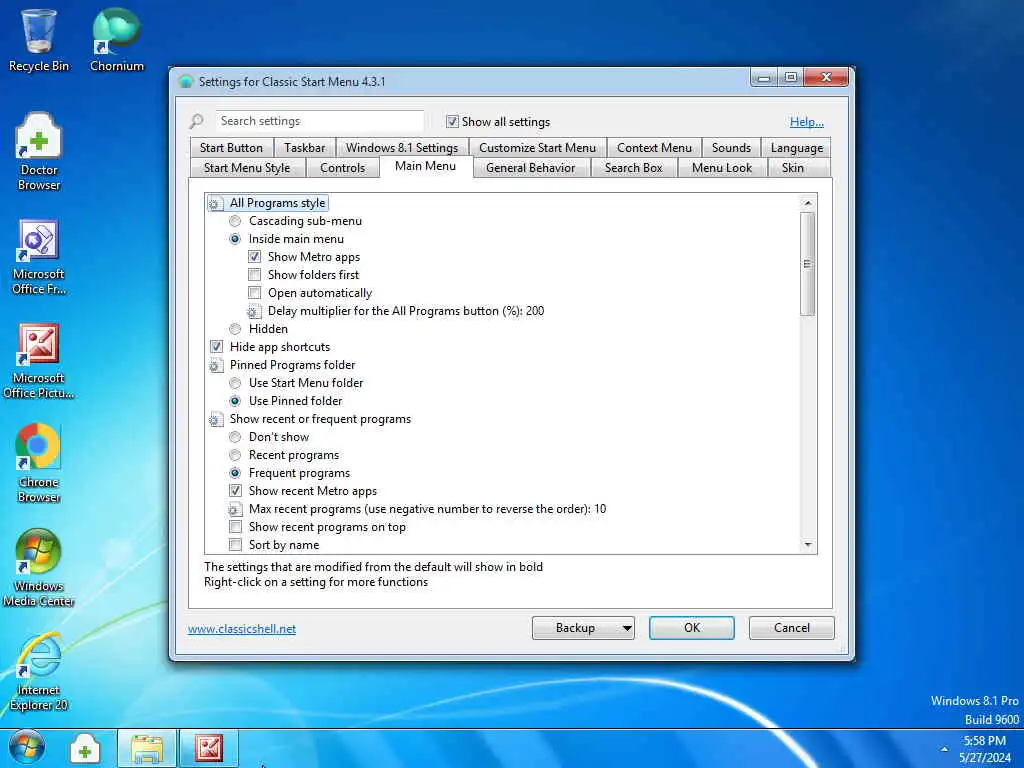Image resolution: width=1024 pixels, height=768 pixels.
Task: Enable Open automatically checkbox
Action: coord(254,293)
